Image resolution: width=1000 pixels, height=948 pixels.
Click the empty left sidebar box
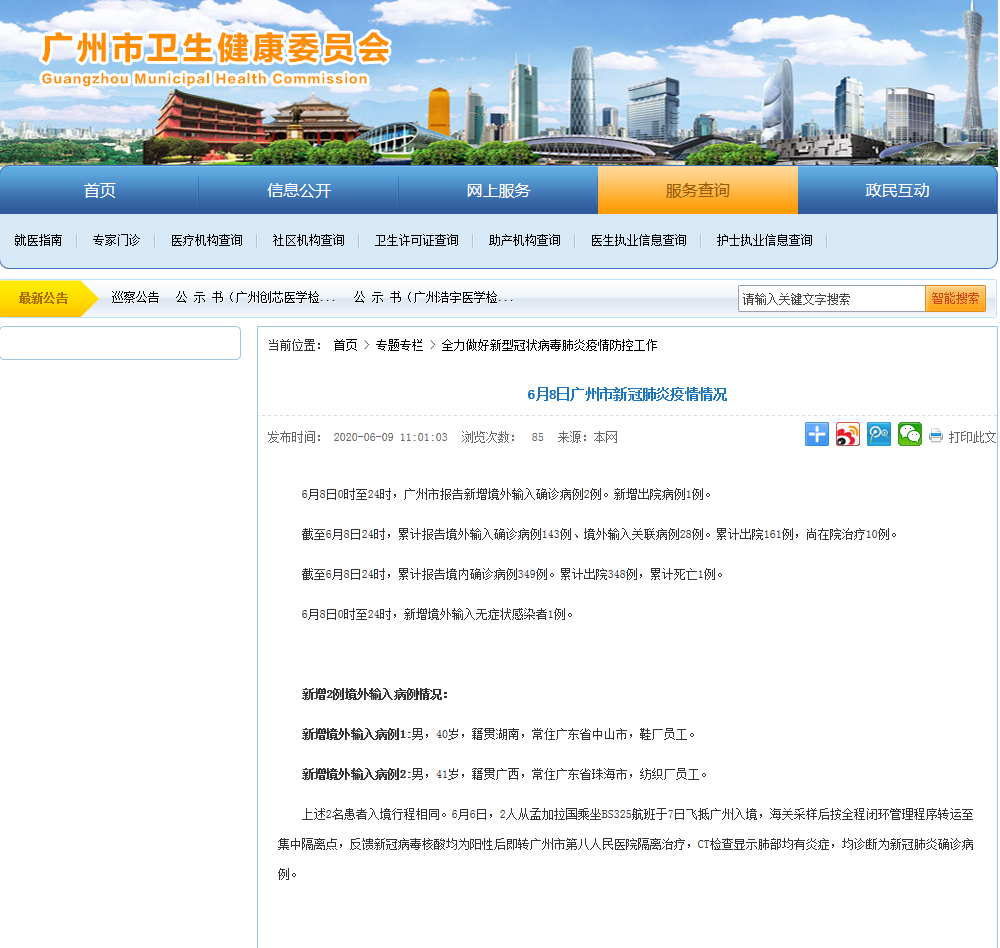120,343
